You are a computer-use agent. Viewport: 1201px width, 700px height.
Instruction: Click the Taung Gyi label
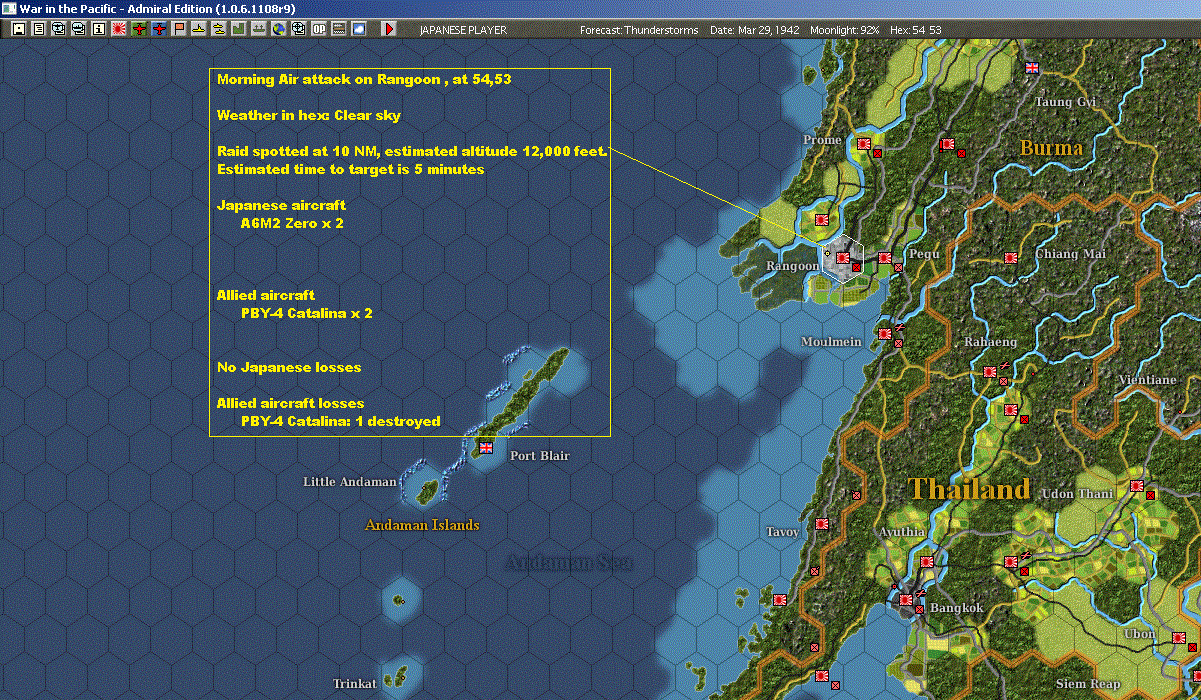coord(1065,102)
